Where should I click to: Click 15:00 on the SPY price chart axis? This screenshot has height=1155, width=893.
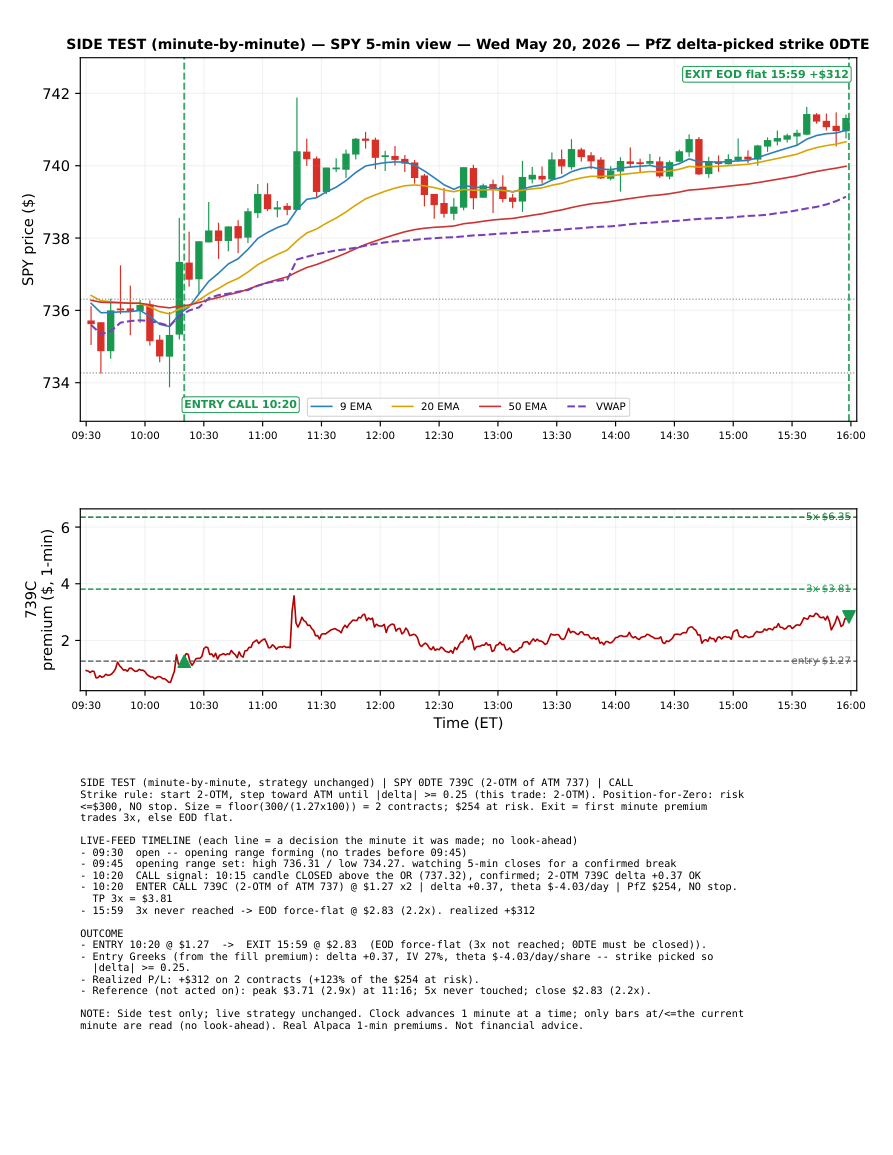pyautogui.click(x=733, y=435)
